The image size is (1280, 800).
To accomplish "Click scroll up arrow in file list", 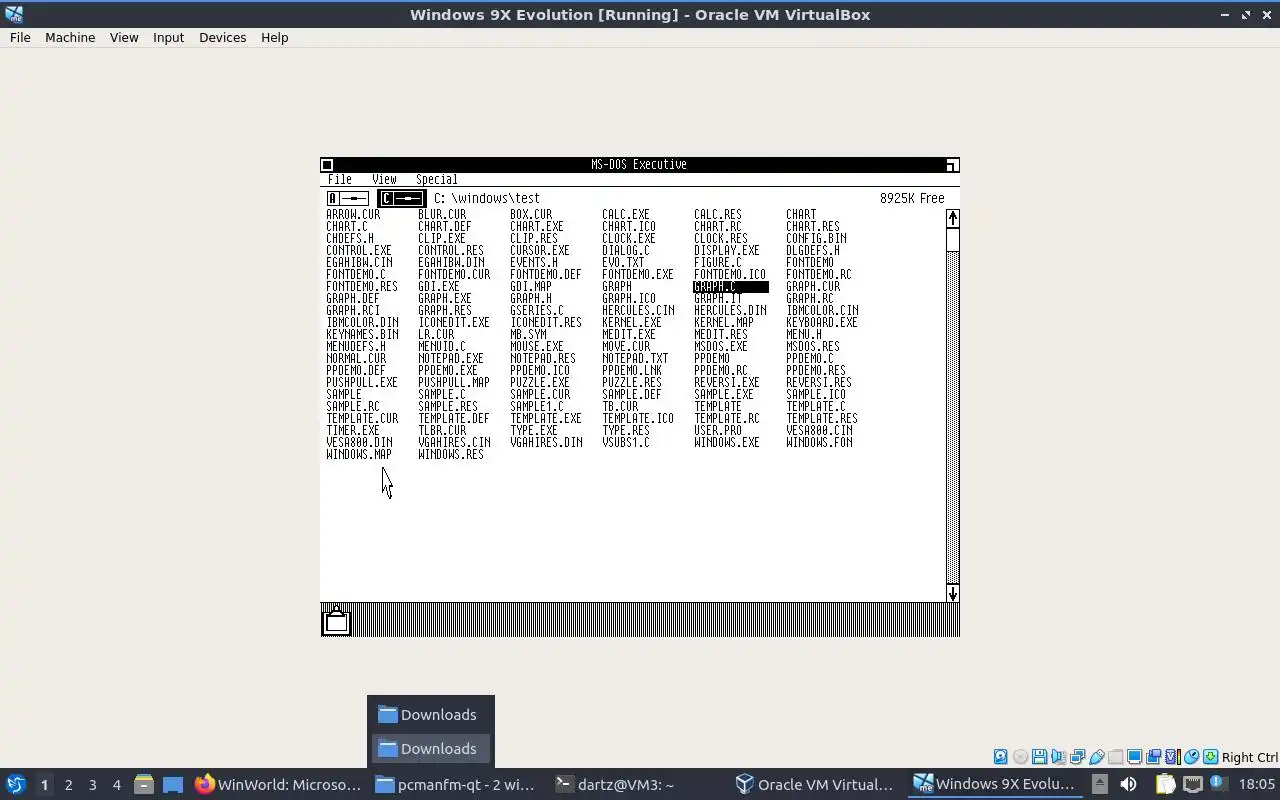I will coord(953,218).
